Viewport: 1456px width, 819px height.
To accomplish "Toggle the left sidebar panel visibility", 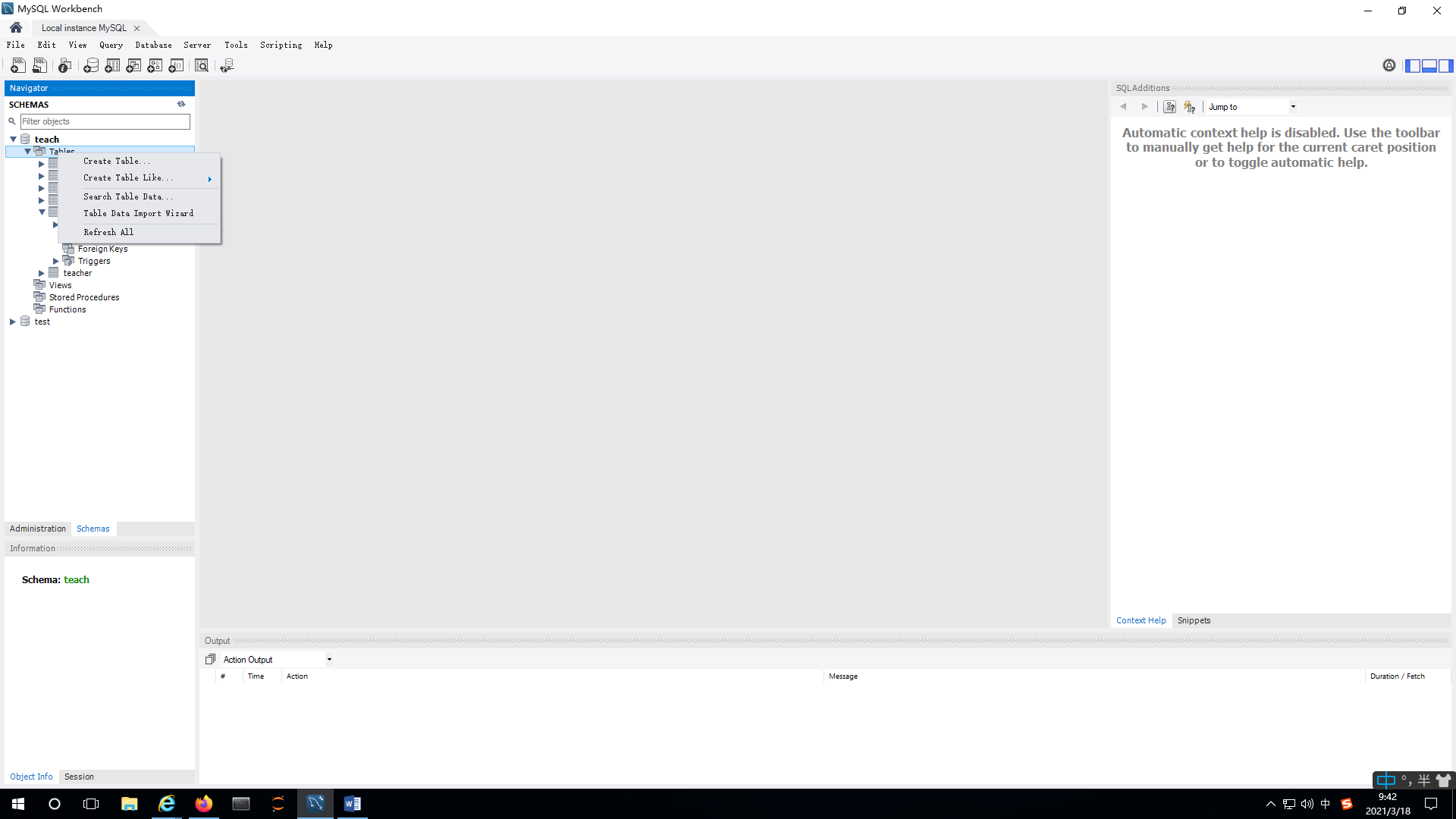I will point(1413,66).
